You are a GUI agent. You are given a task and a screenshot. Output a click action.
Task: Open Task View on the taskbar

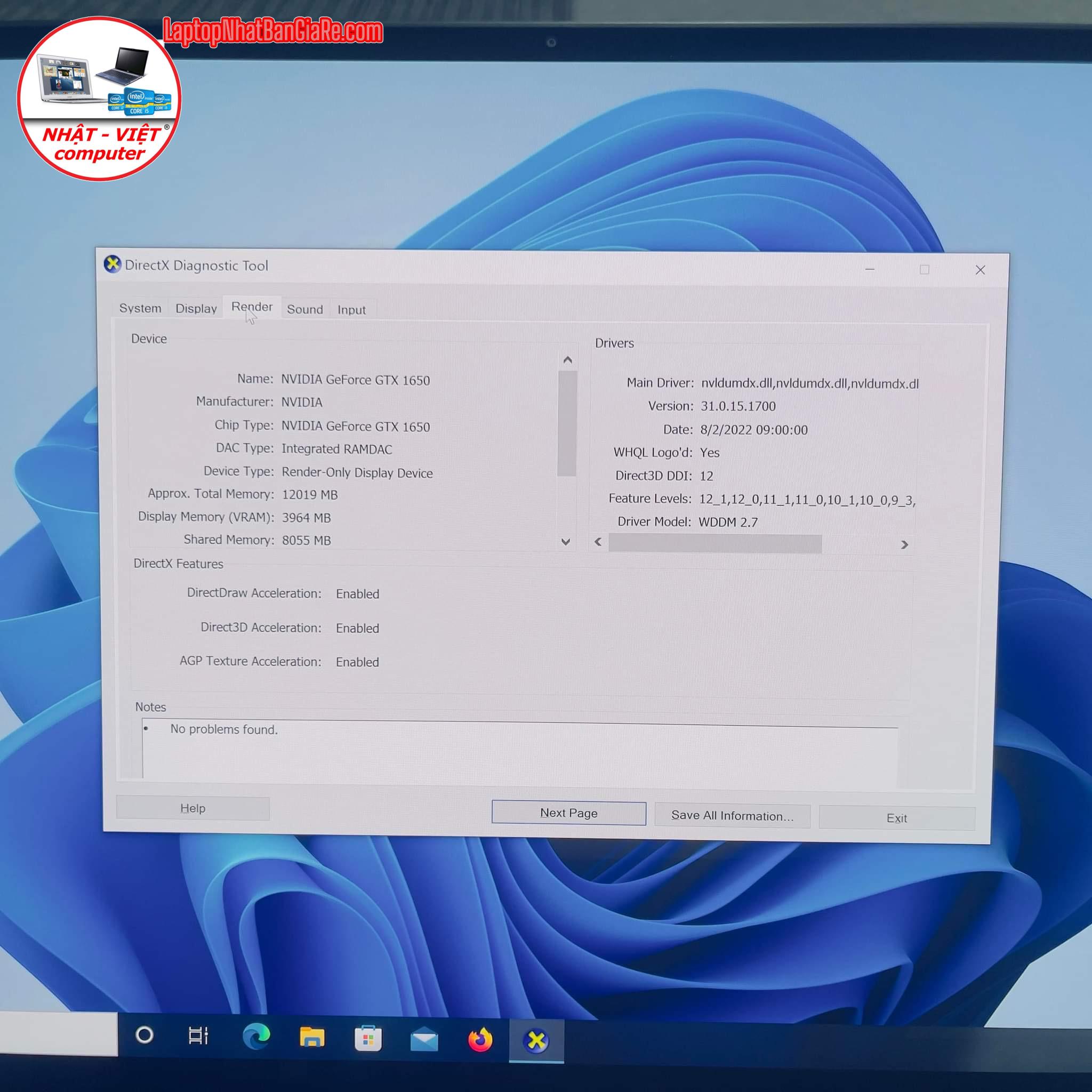198,1035
